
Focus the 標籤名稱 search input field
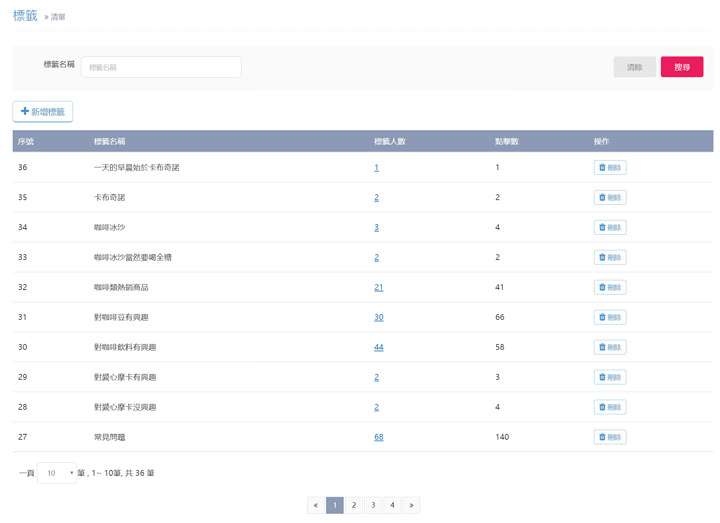click(x=161, y=67)
